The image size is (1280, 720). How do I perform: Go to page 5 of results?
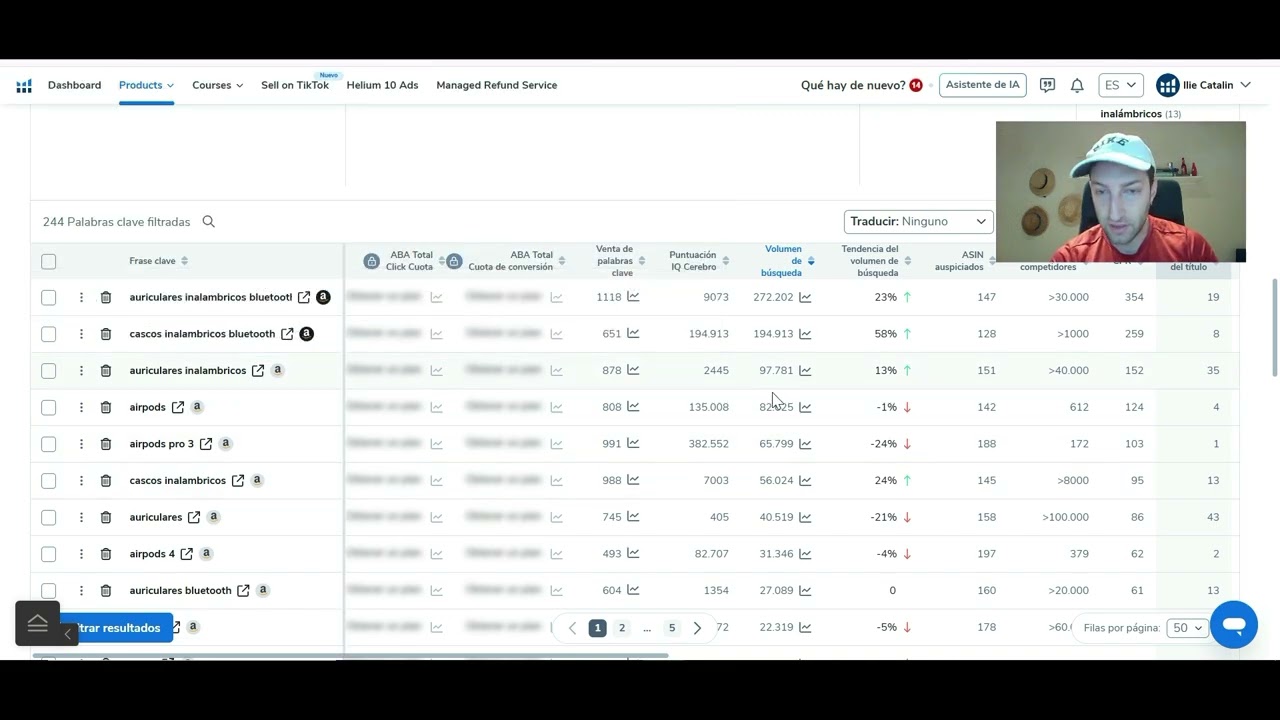tap(672, 628)
